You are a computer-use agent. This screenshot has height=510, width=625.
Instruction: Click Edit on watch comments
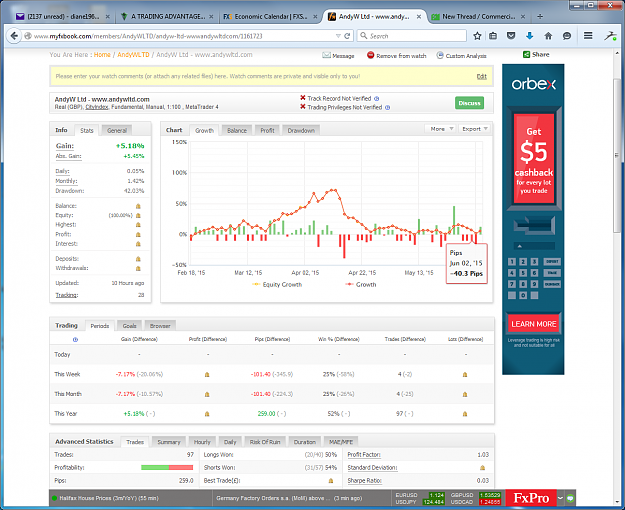click(x=482, y=76)
